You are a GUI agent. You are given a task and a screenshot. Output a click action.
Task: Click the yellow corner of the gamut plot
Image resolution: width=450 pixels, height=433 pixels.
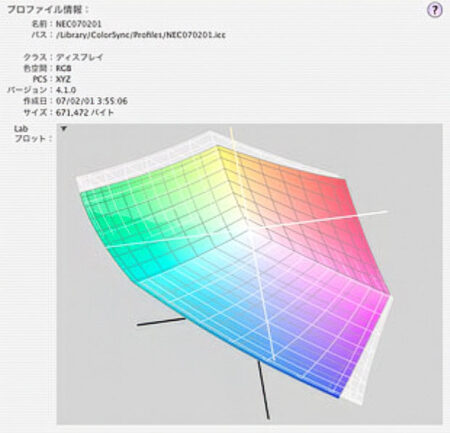coord(220,150)
